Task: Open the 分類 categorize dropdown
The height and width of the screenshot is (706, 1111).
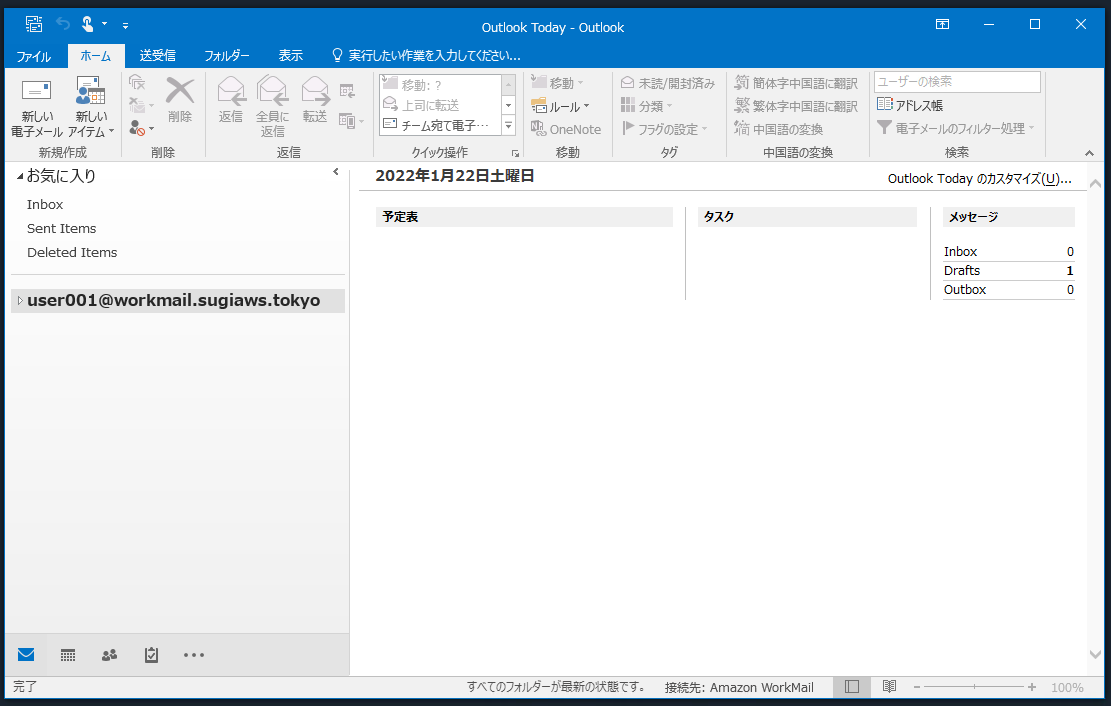Action: click(646, 106)
